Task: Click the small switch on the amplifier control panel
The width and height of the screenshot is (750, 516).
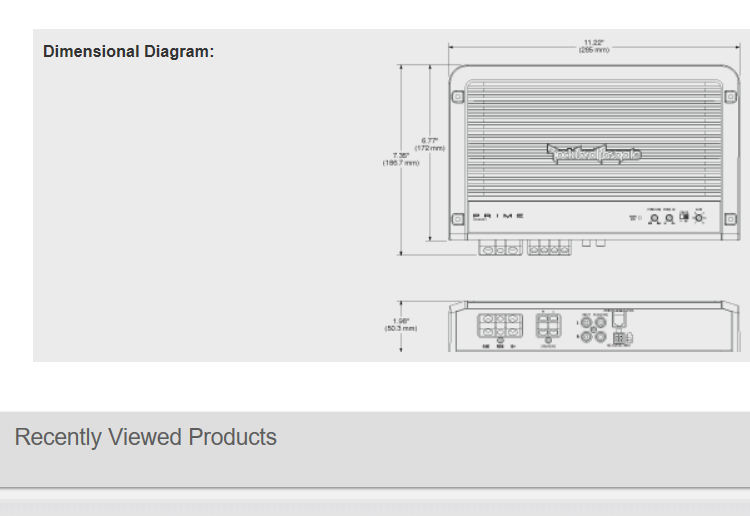Action: (x=684, y=216)
